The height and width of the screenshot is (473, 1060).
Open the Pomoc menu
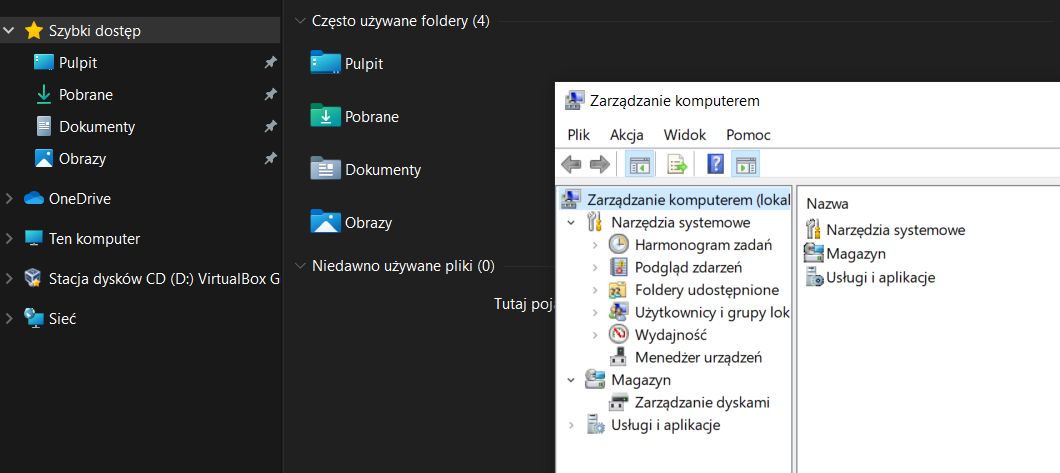click(748, 135)
